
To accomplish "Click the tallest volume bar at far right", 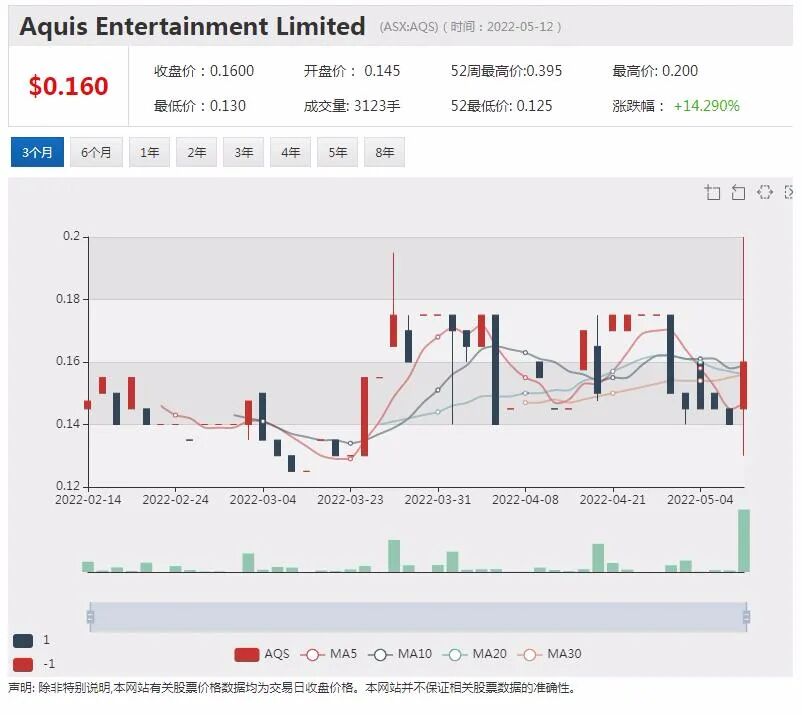I will coord(744,541).
